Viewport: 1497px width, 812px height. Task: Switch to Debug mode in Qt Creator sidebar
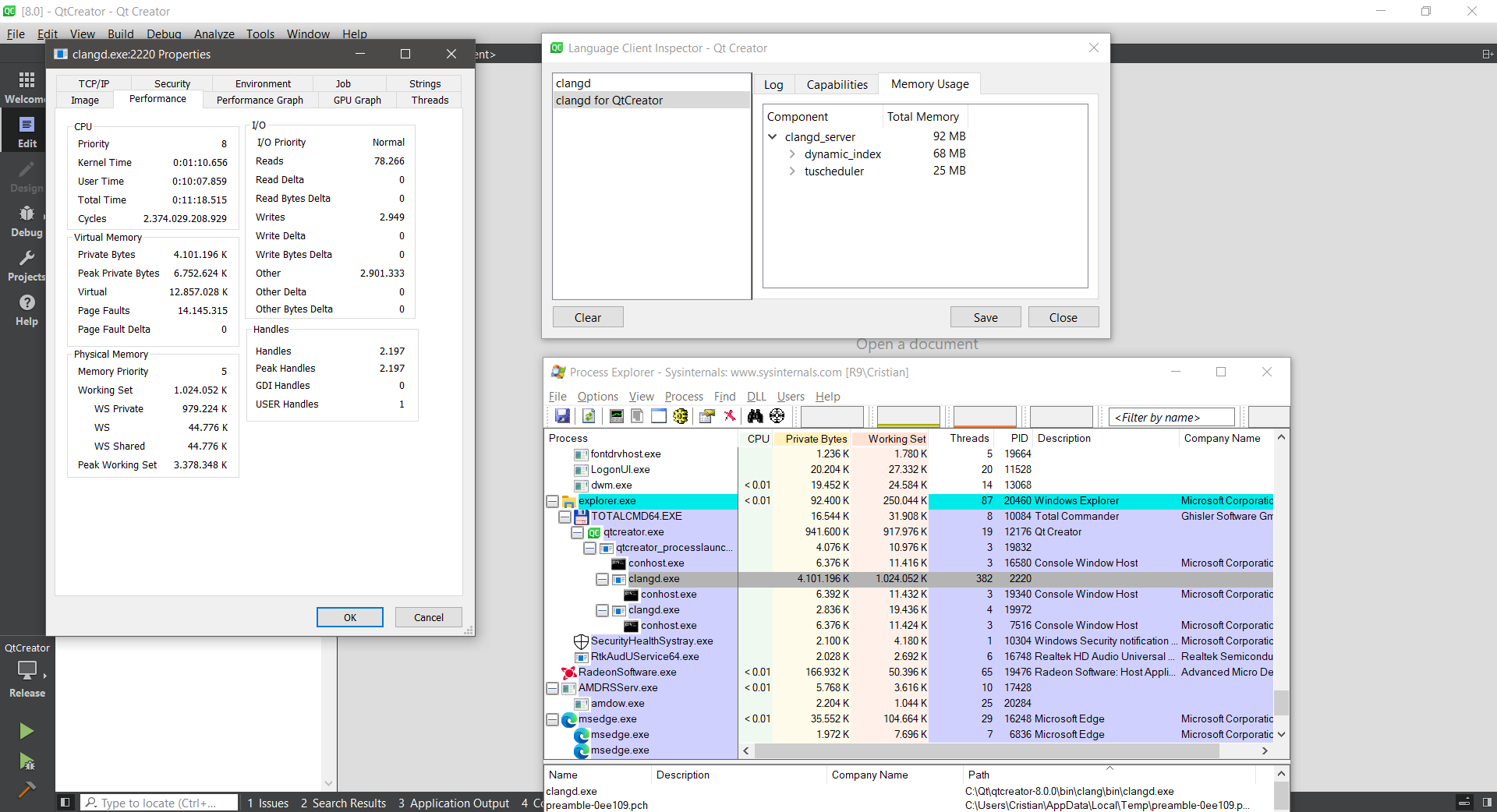point(27,221)
